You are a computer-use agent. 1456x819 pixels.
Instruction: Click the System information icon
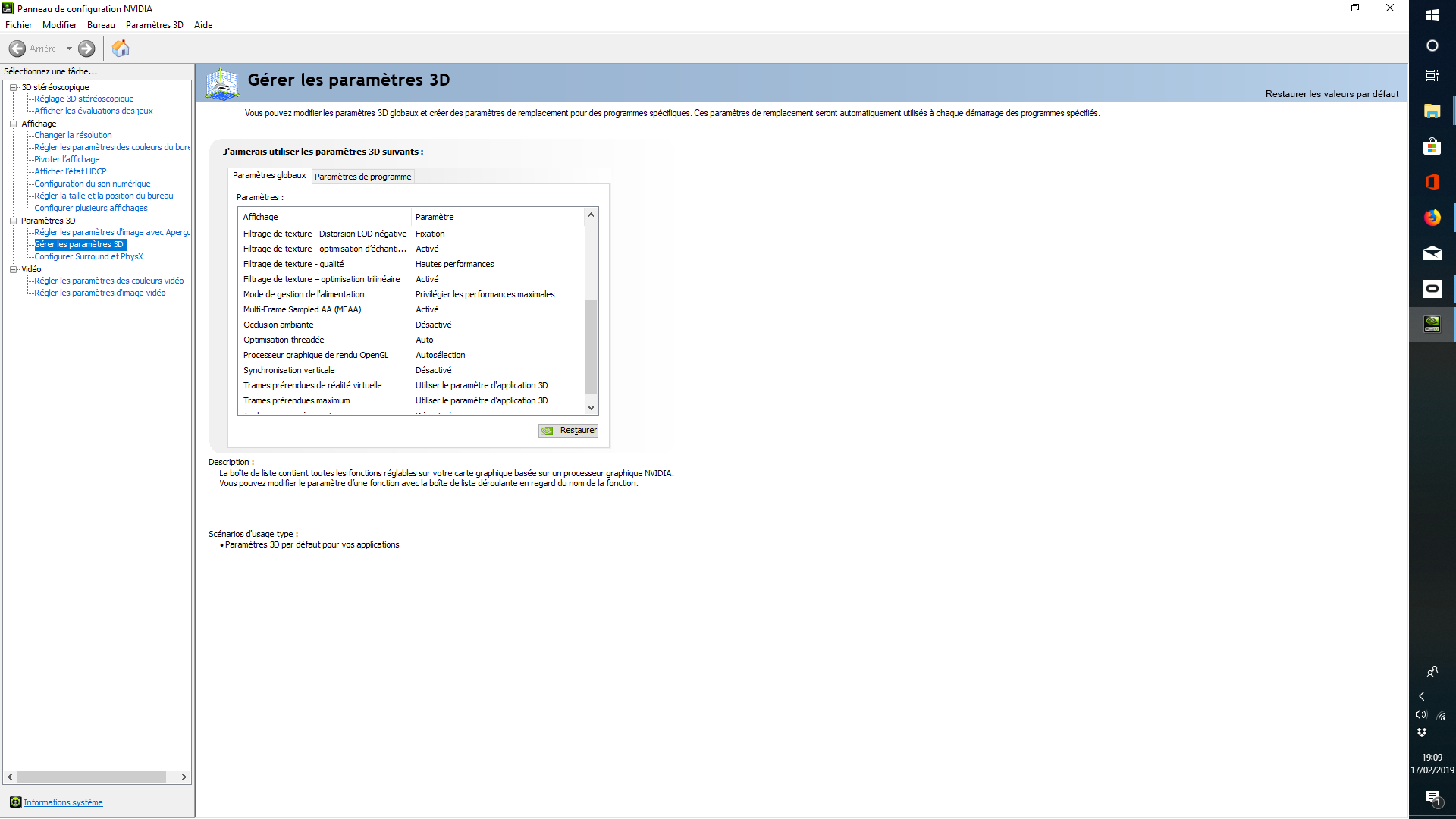point(15,802)
